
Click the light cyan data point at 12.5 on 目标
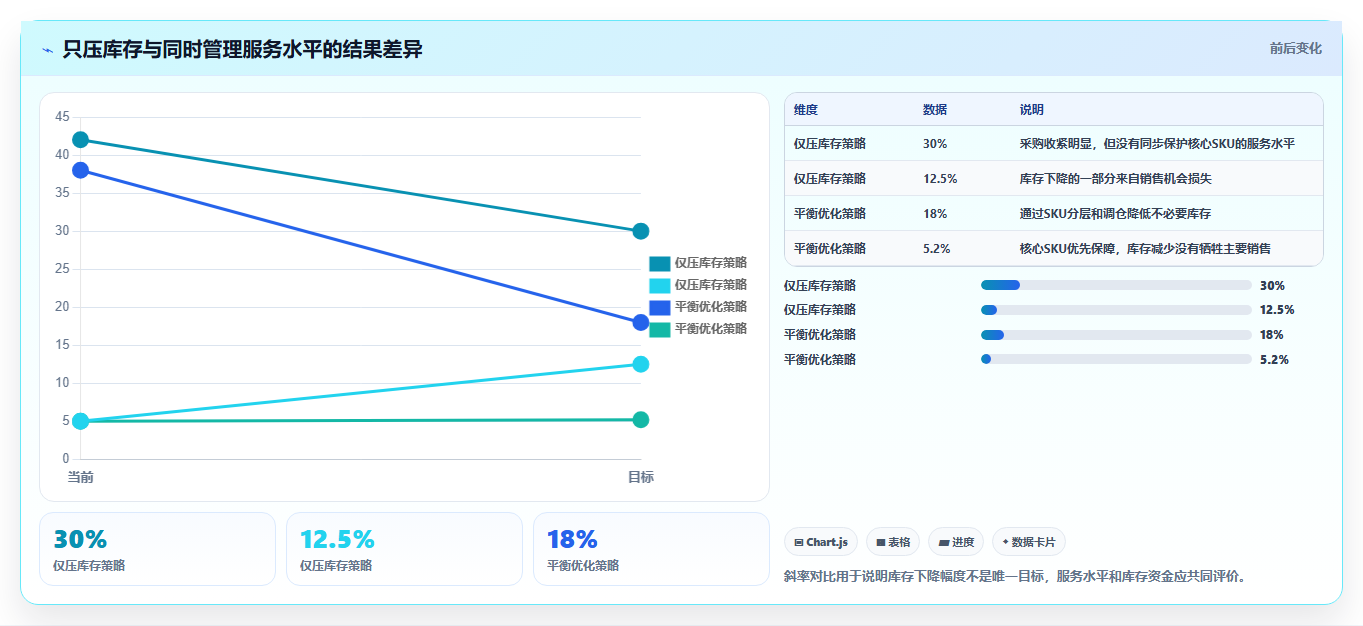[x=641, y=364]
